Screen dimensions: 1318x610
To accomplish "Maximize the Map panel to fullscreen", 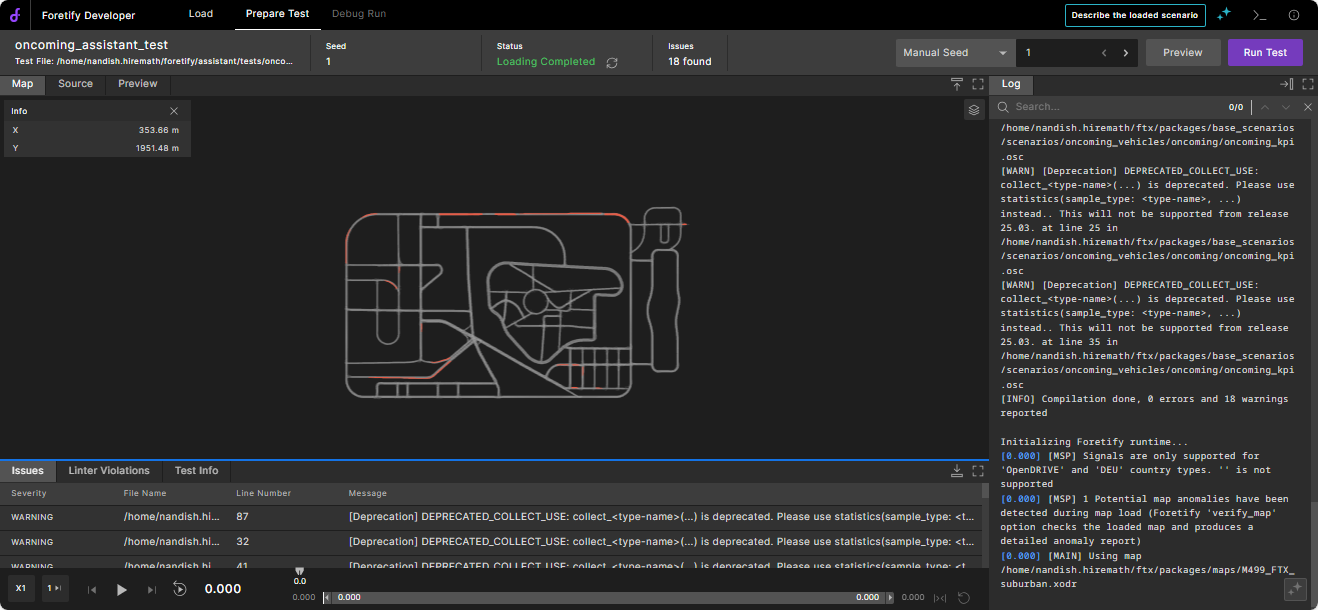I will [x=978, y=84].
